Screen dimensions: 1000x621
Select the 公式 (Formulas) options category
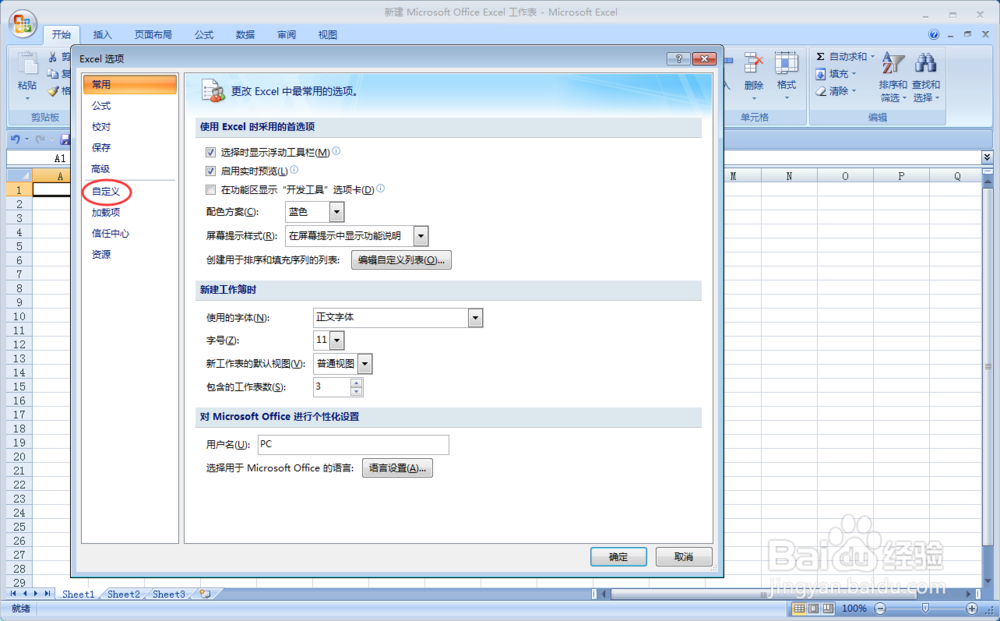pos(101,105)
